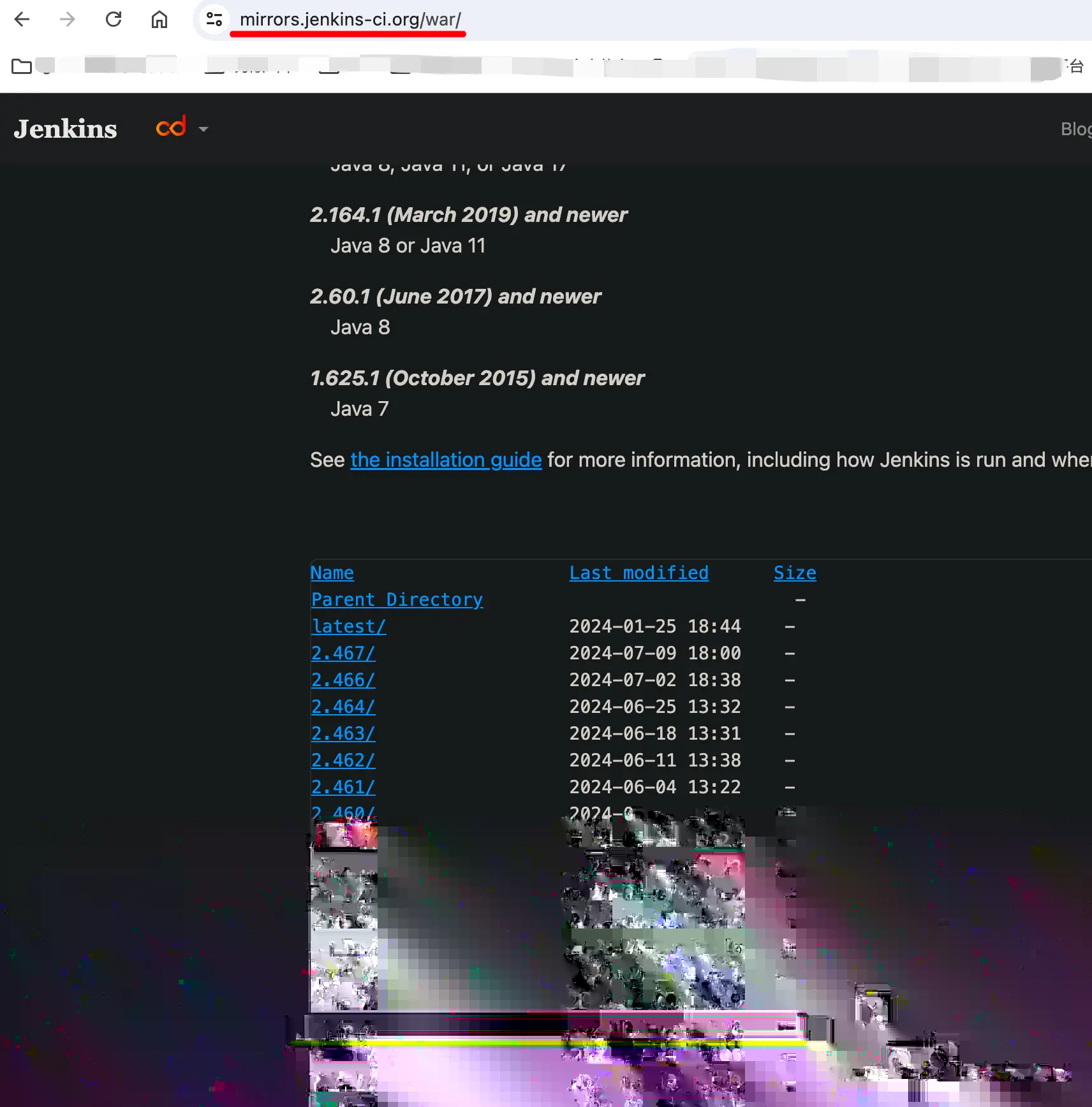Sort the listing by Size
The height and width of the screenshot is (1107, 1092).
[795, 573]
